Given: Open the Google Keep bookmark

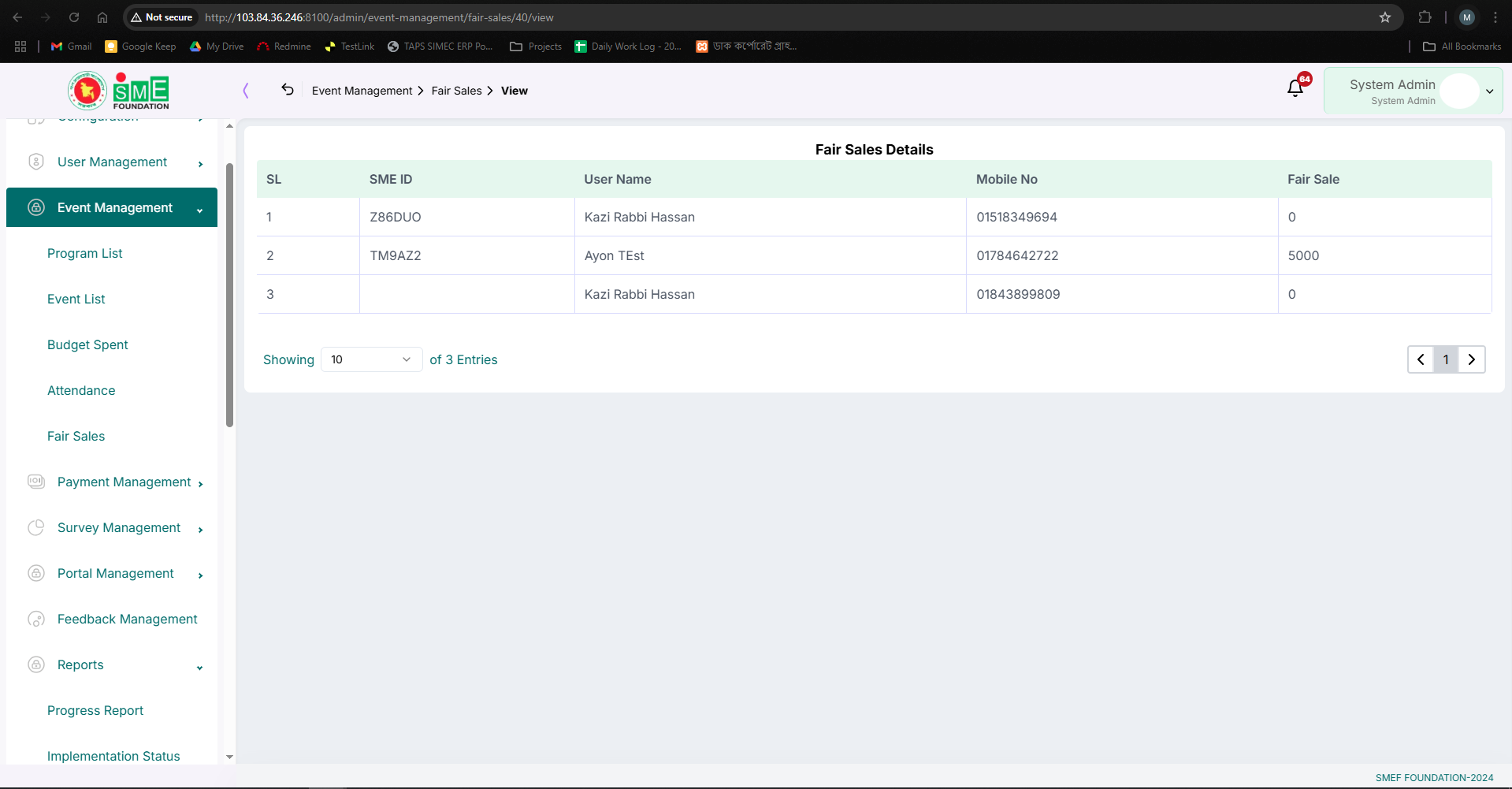Looking at the screenshot, I should pyautogui.click(x=140, y=47).
